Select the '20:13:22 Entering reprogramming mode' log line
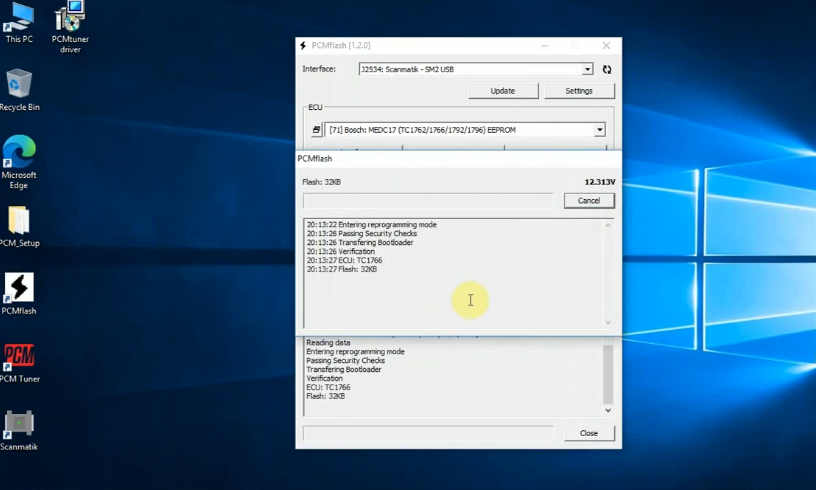Screen dimensions: 816x490 (x=372, y=225)
